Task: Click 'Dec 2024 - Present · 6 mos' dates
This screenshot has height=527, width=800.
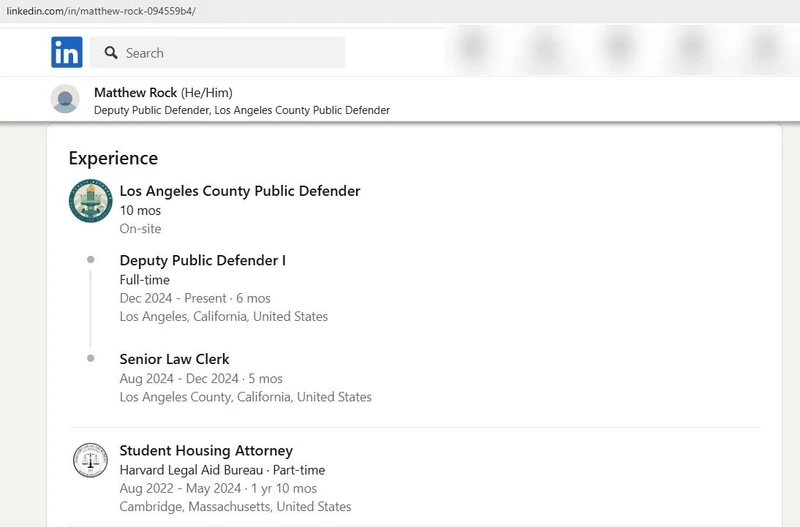Action: [x=195, y=298]
